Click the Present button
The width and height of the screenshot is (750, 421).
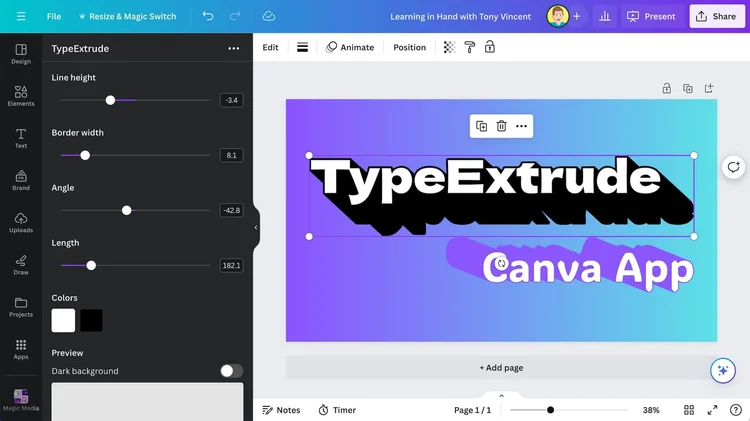[x=651, y=16]
